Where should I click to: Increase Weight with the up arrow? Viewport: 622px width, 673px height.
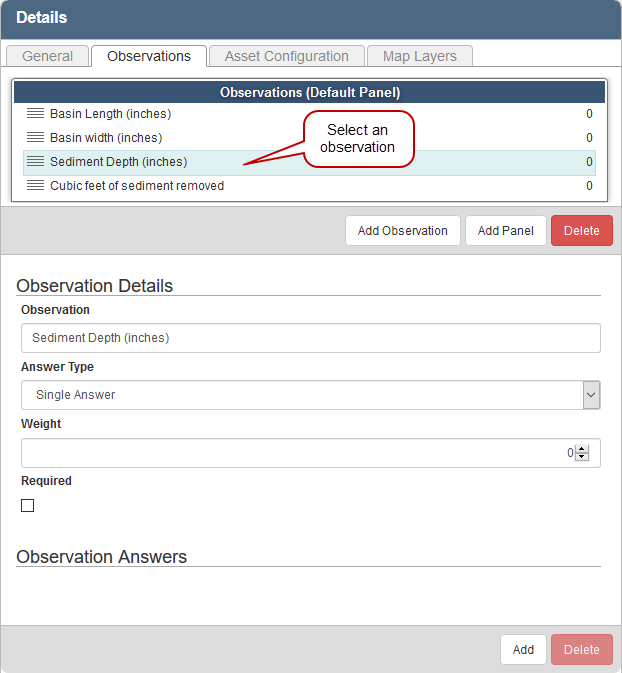tap(582, 448)
